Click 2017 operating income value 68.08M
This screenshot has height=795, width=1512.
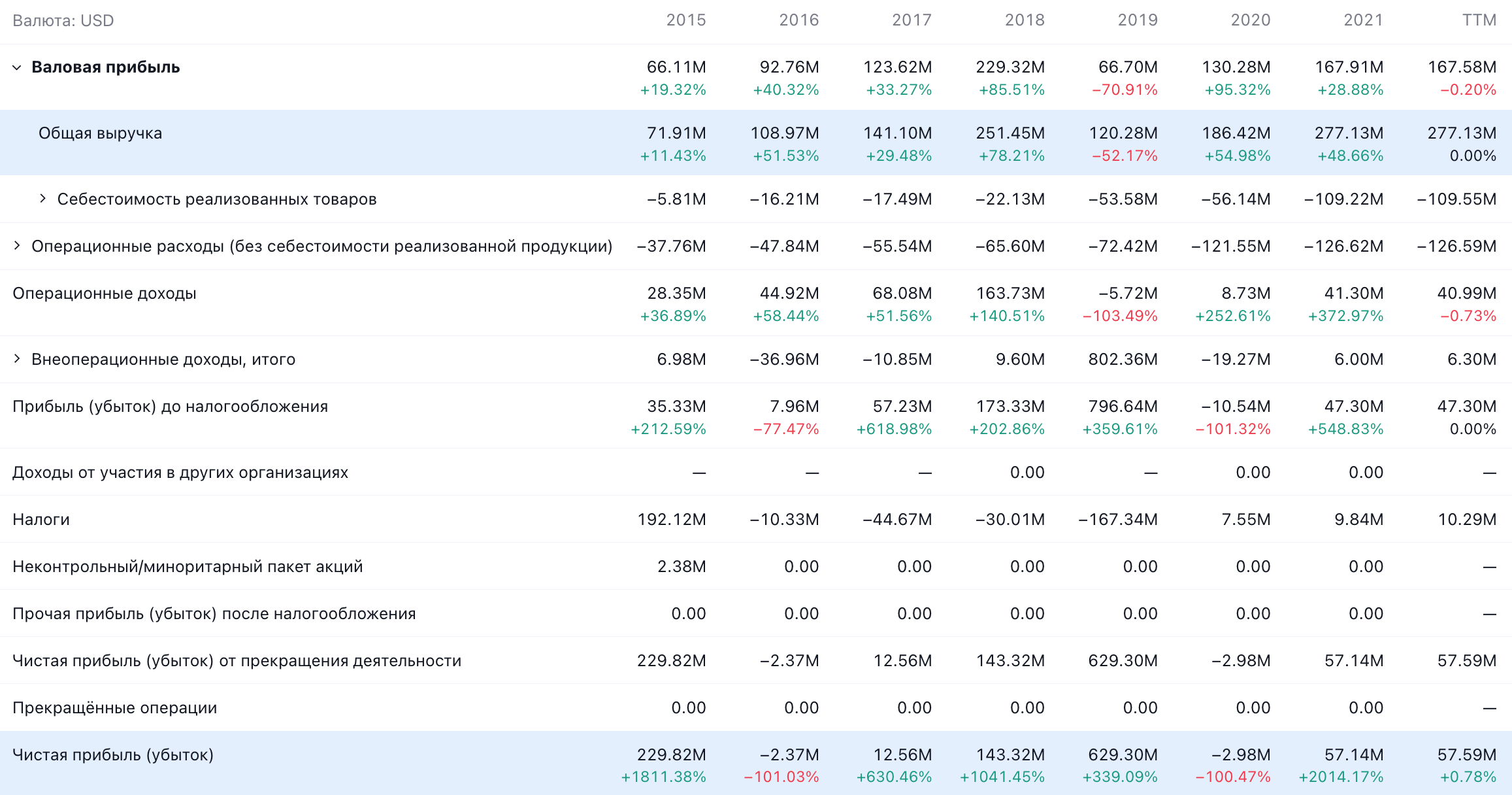pyautogui.click(x=902, y=294)
